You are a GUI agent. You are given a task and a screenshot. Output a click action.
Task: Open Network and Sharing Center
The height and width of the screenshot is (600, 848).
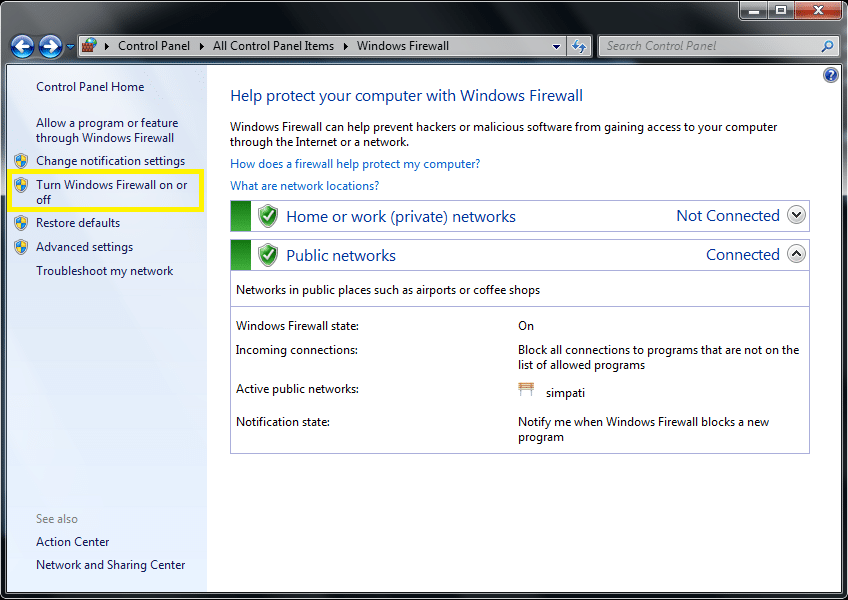click(110, 564)
